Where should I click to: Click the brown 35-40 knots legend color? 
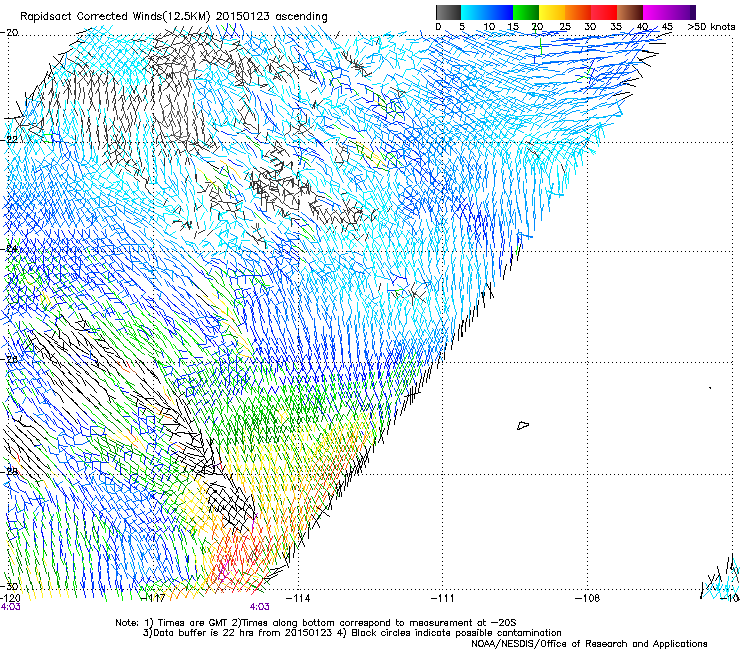pyautogui.click(x=630, y=12)
